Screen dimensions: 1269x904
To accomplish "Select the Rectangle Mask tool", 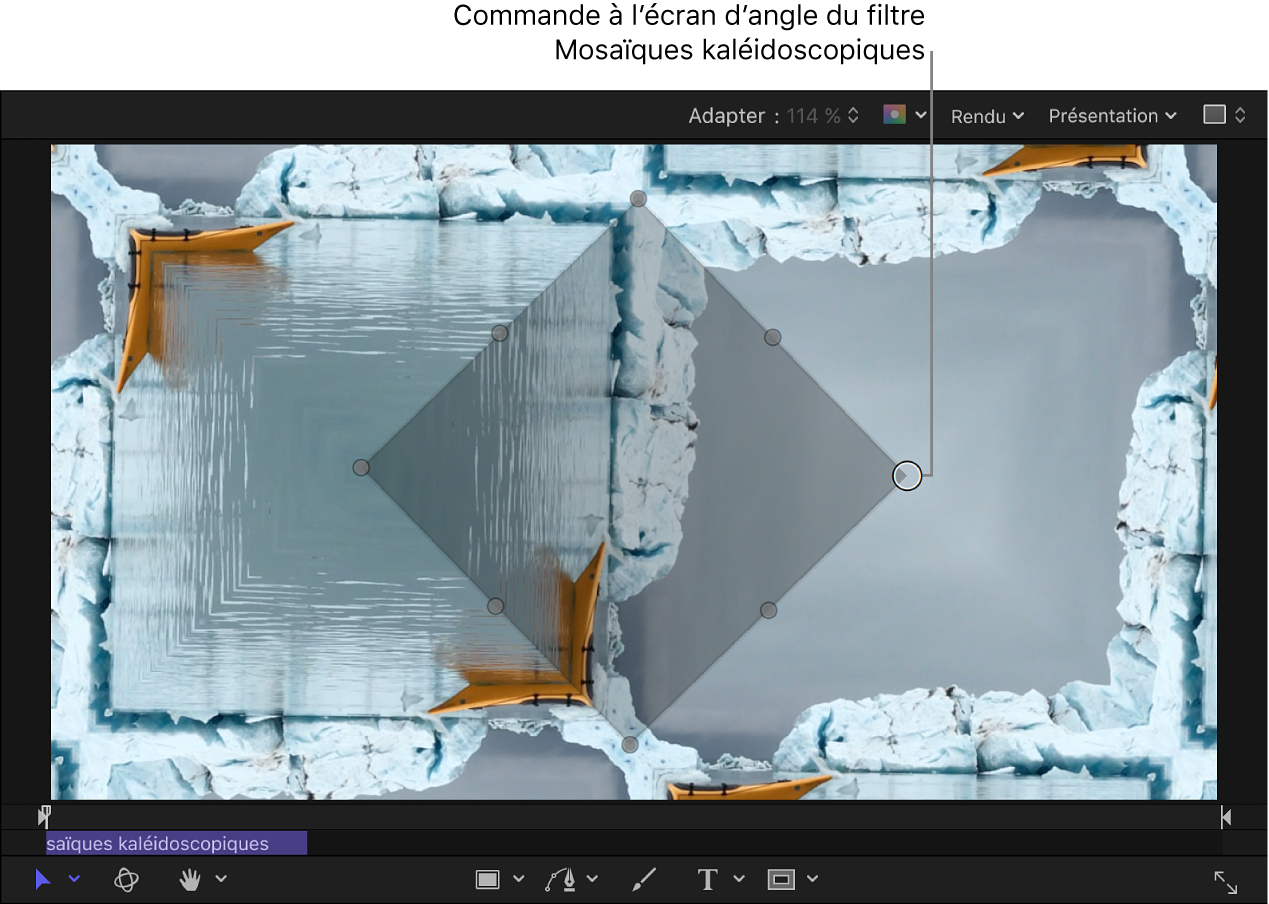I will (x=780, y=880).
